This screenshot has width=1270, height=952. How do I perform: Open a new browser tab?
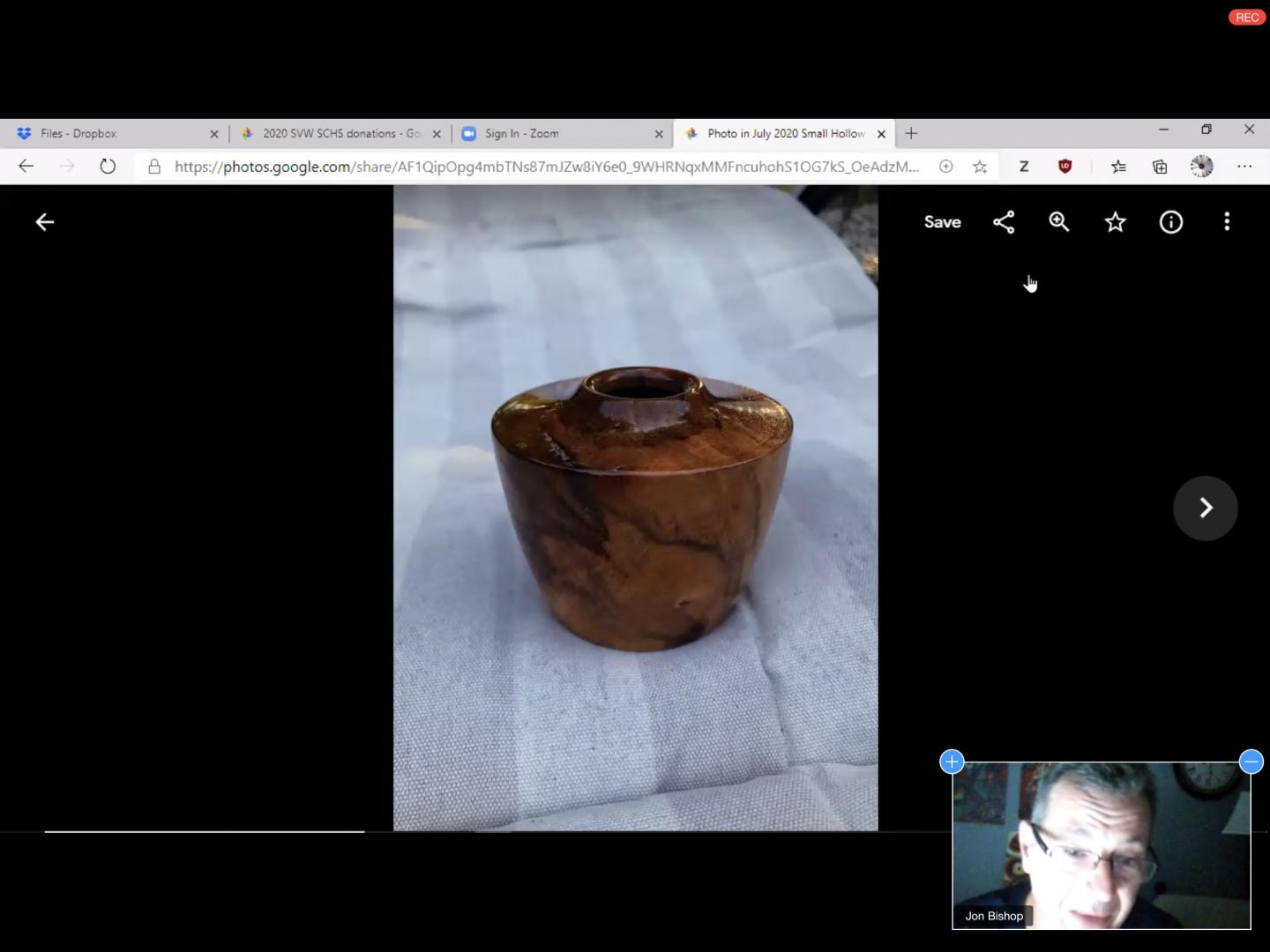[911, 134]
